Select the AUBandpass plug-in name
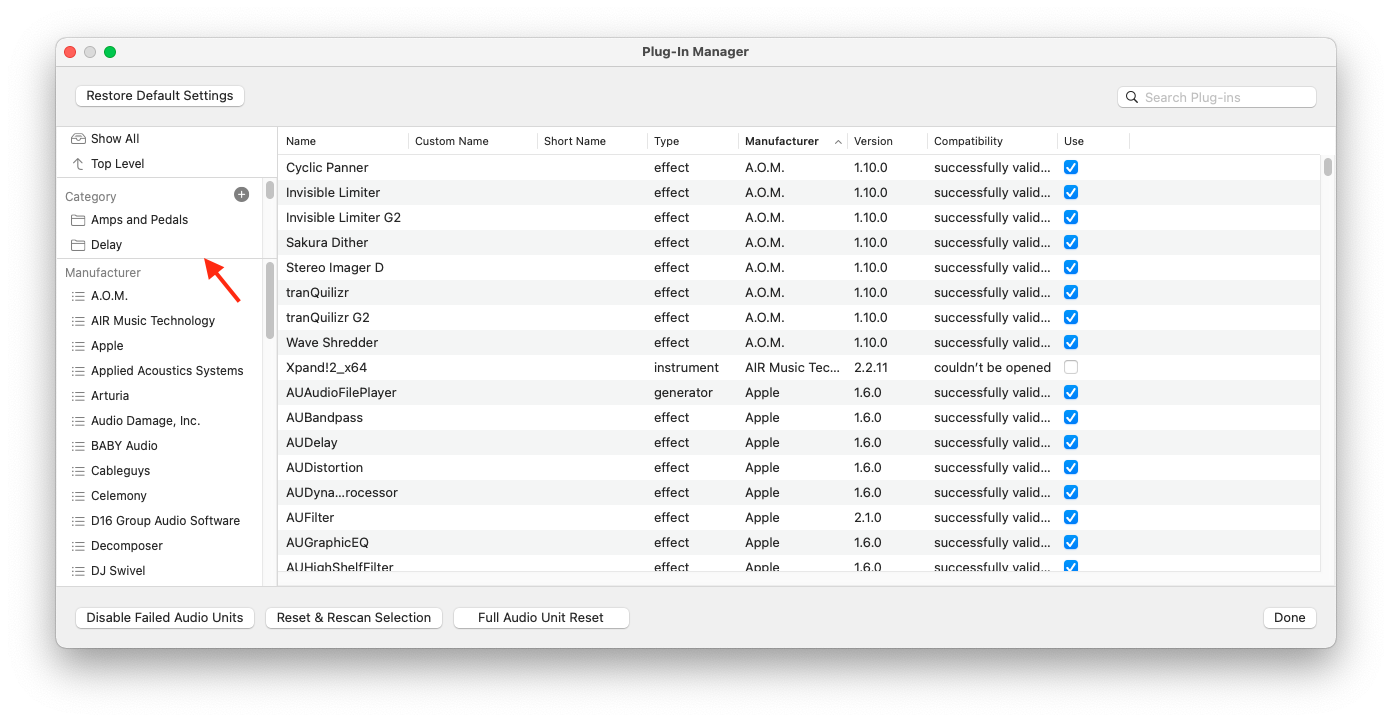1392x722 pixels. click(x=325, y=417)
